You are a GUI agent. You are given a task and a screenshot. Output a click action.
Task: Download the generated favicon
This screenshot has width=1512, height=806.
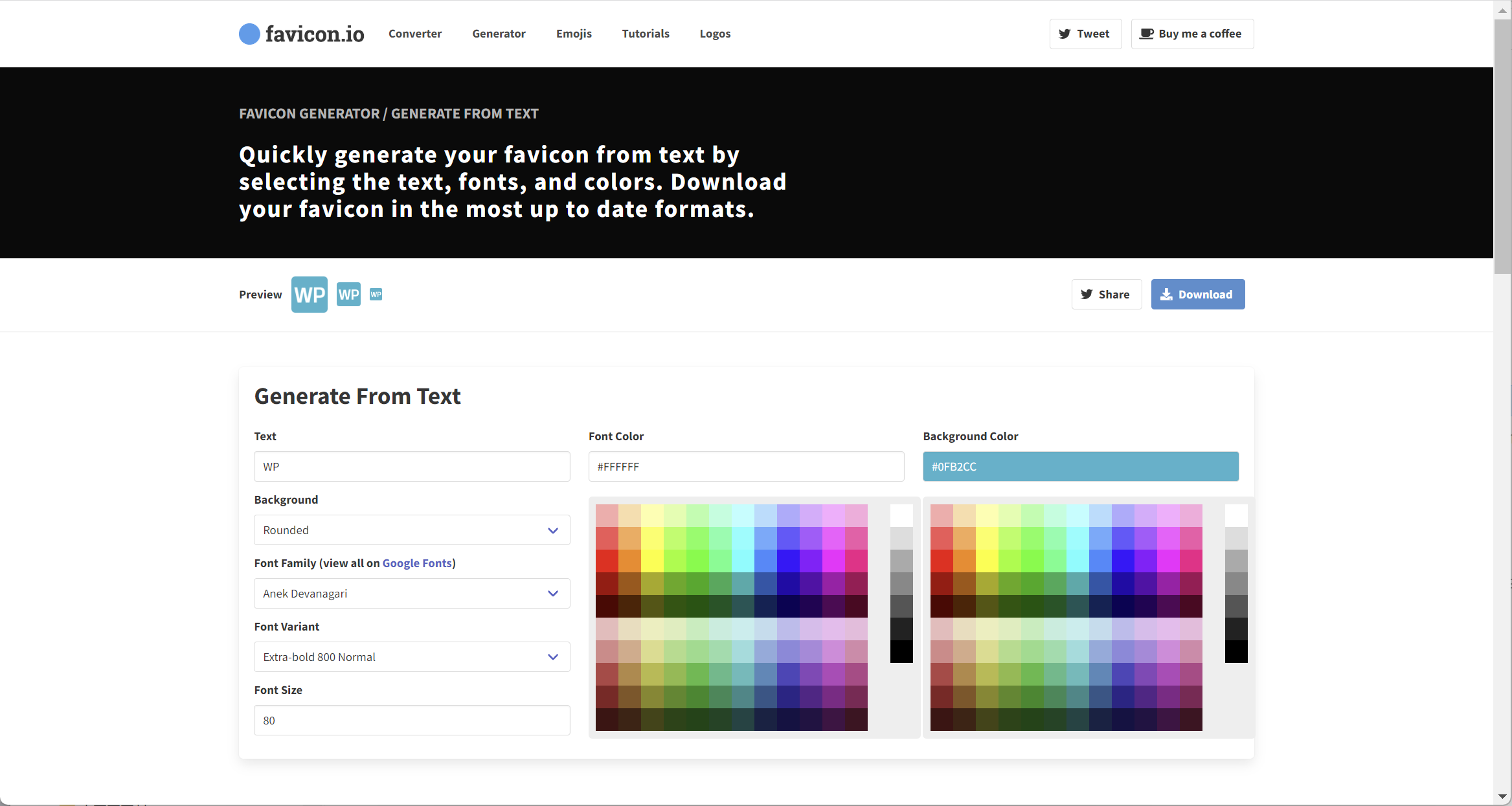[x=1197, y=295]
